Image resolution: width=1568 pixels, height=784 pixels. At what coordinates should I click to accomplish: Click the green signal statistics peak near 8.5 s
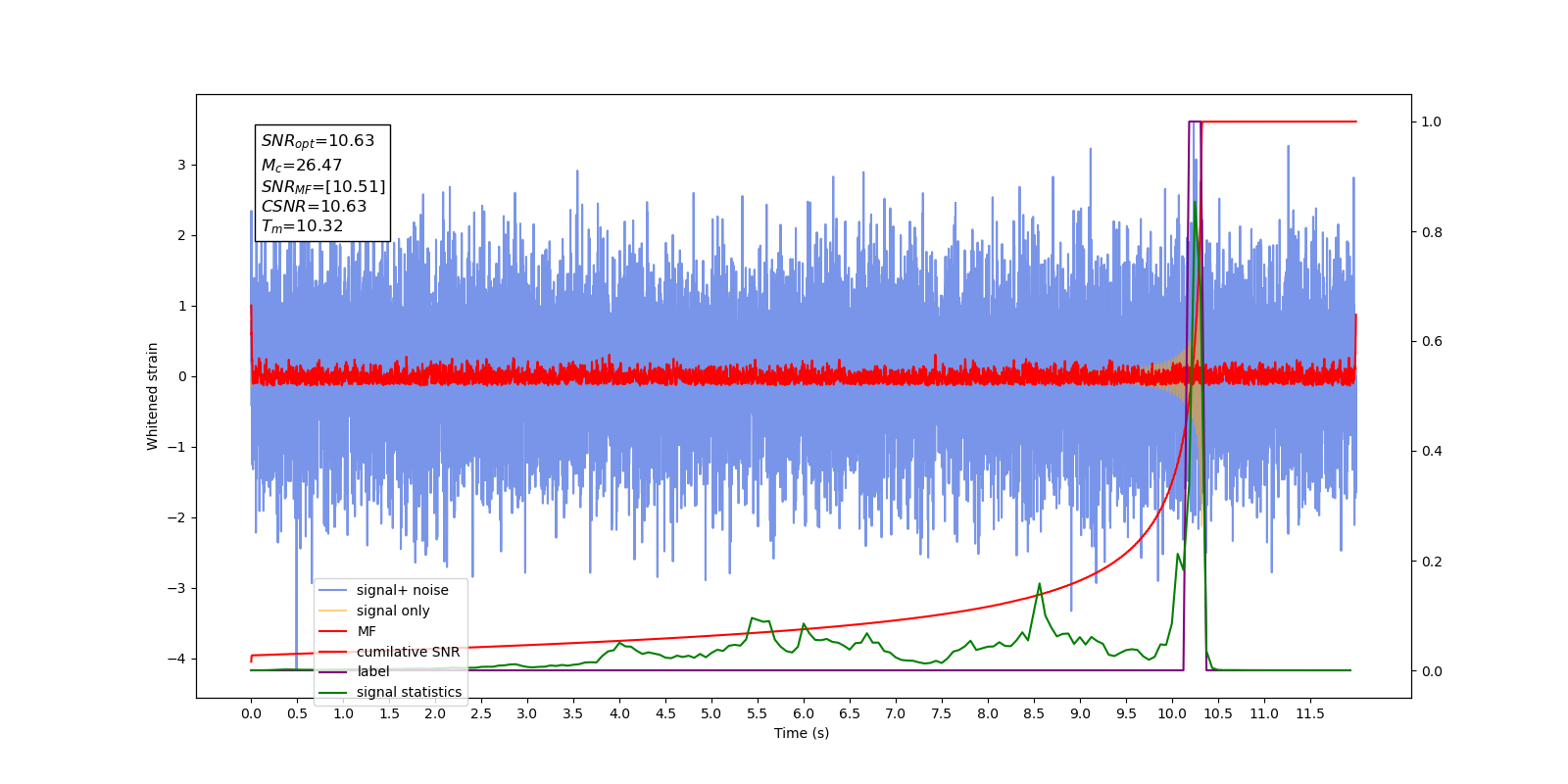click(1039, 584)
